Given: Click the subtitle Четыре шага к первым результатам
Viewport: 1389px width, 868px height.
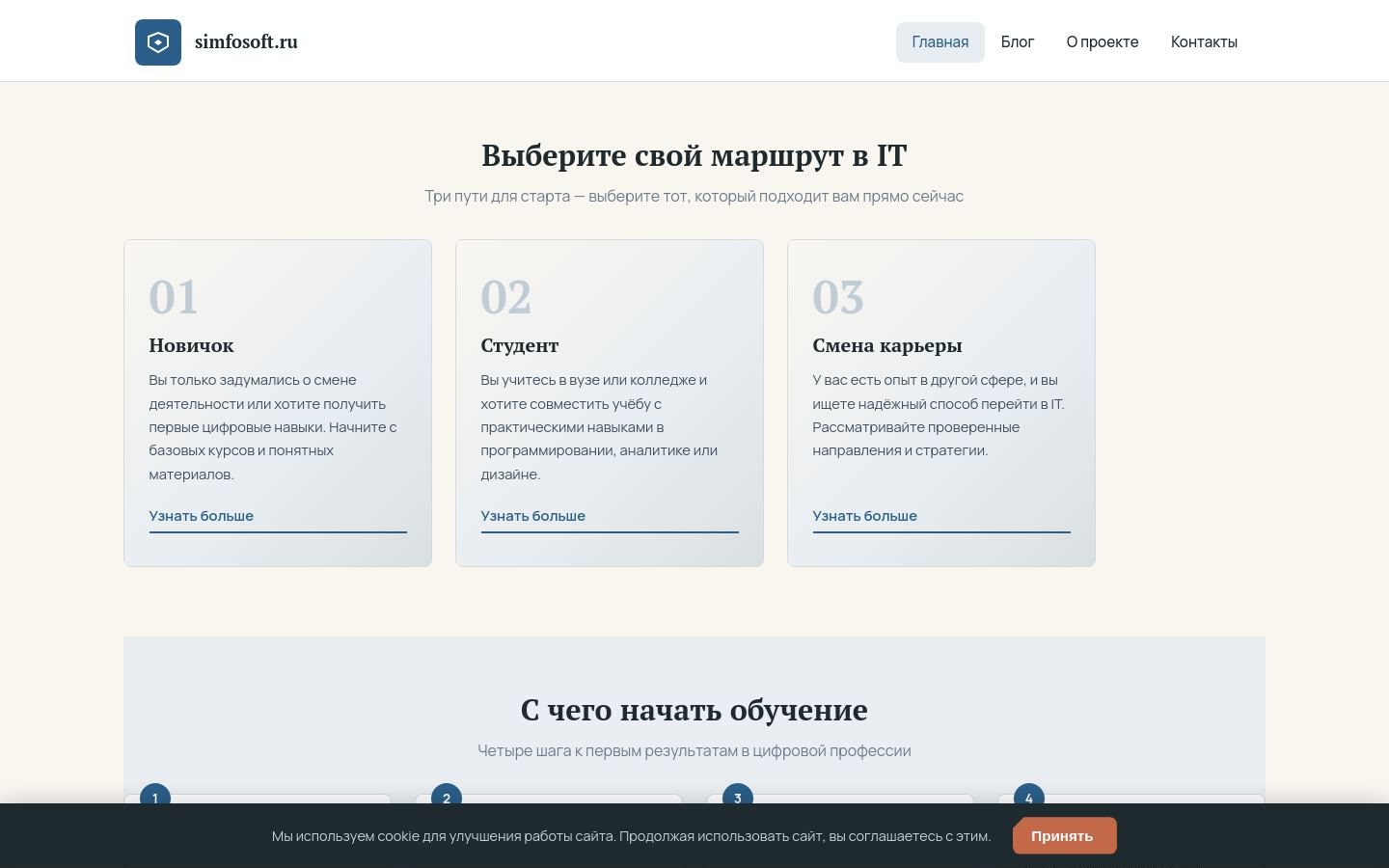Looking at the screenshot, I should (x=694, y=751).
